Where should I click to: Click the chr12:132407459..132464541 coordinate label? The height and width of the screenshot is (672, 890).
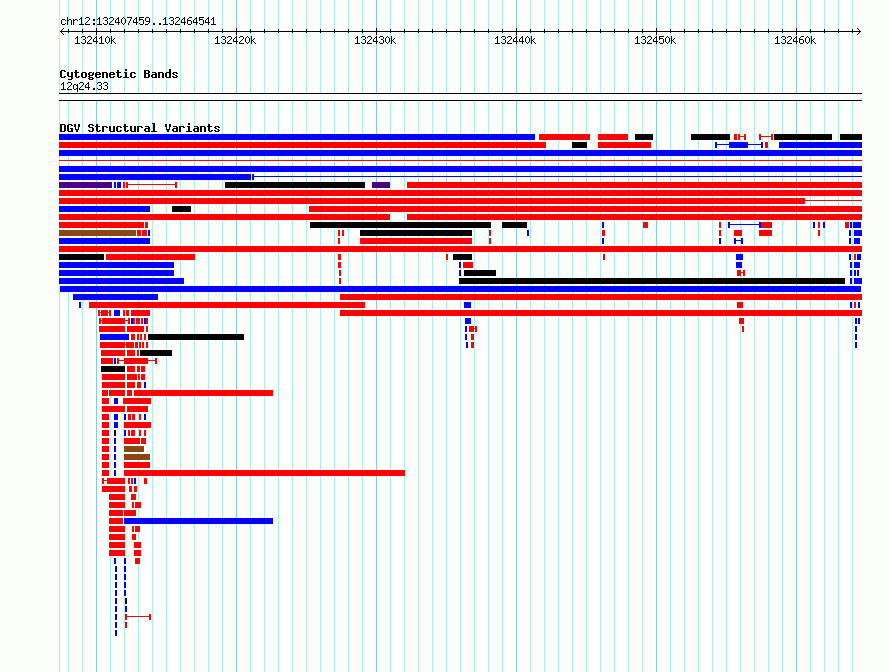(138, 22)
